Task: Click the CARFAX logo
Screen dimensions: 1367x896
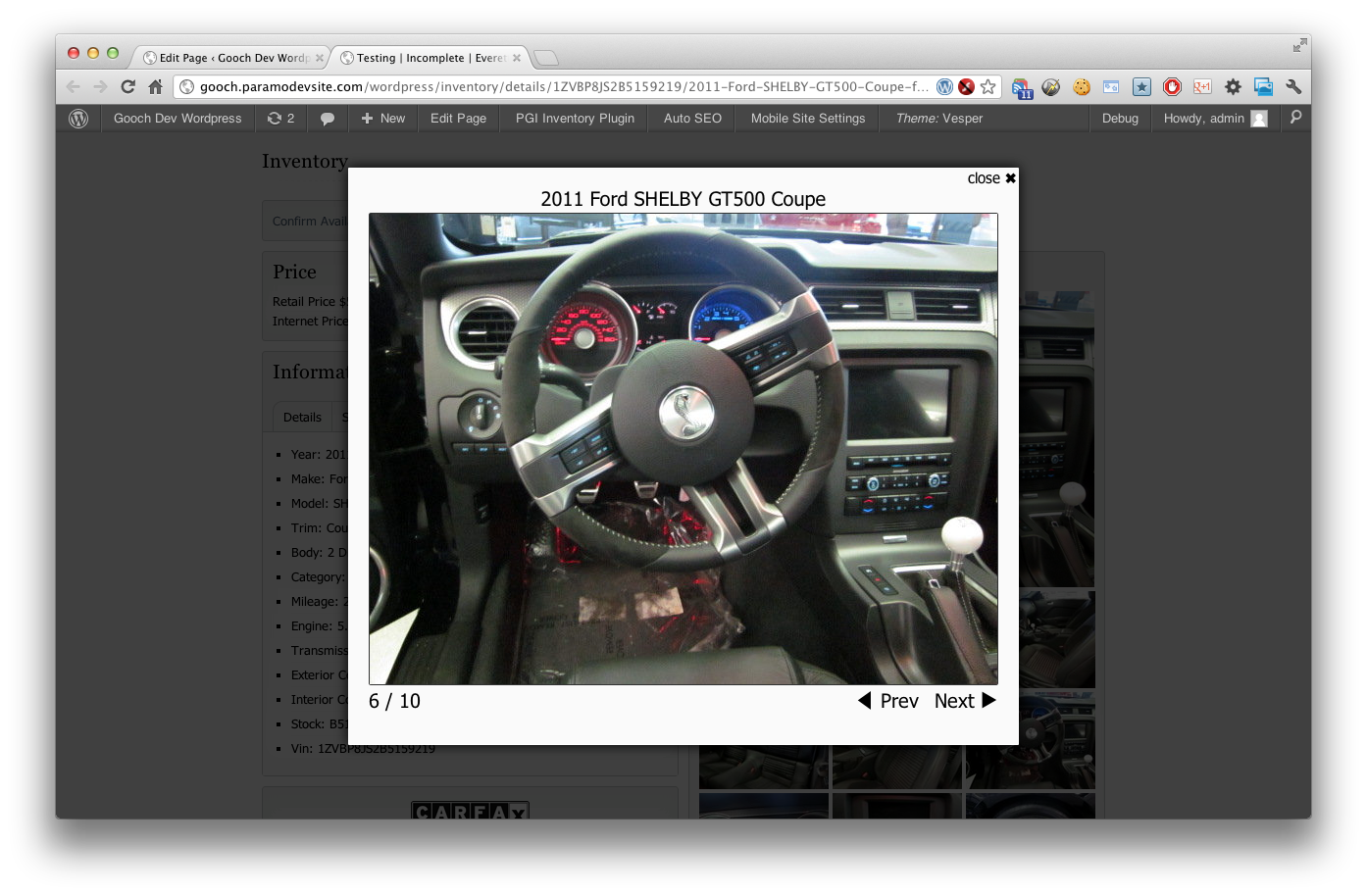Action: 471,811
